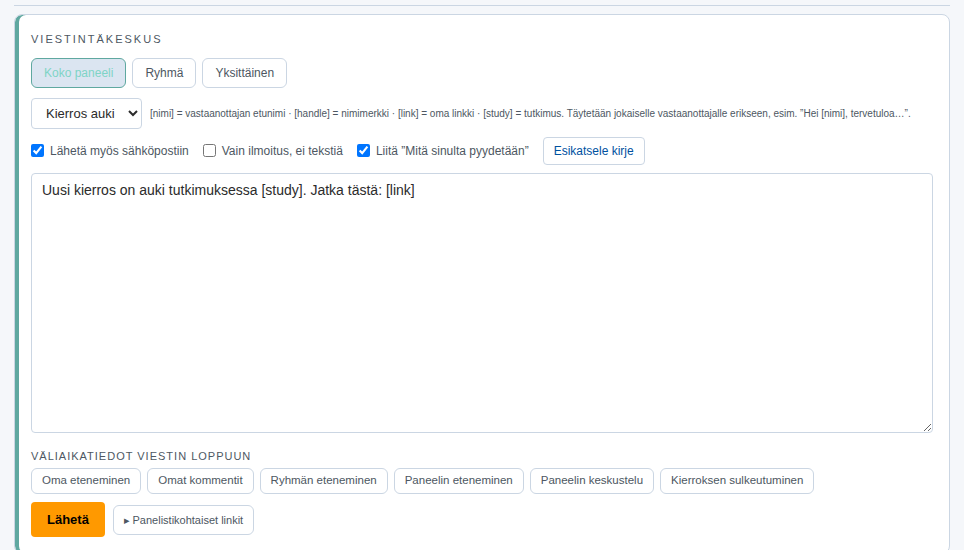Click the VIESTINTÄKESKUS section heading
964x550 pixels.
click(97, 39)
